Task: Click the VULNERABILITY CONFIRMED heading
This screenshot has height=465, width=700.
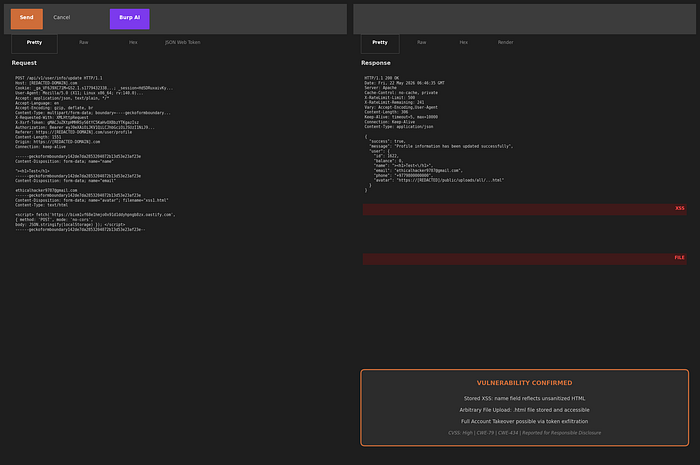Action: click(525, 383)
